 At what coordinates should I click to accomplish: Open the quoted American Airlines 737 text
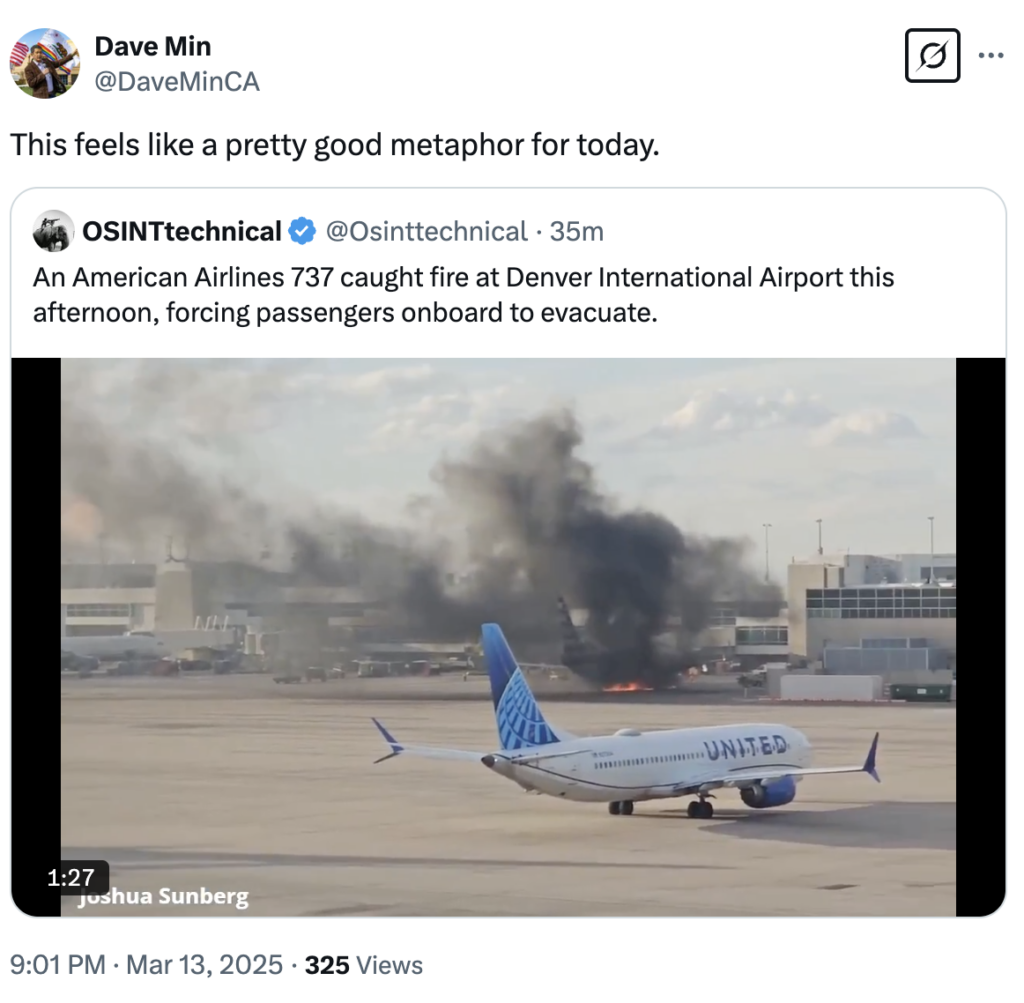pos(463,295)
